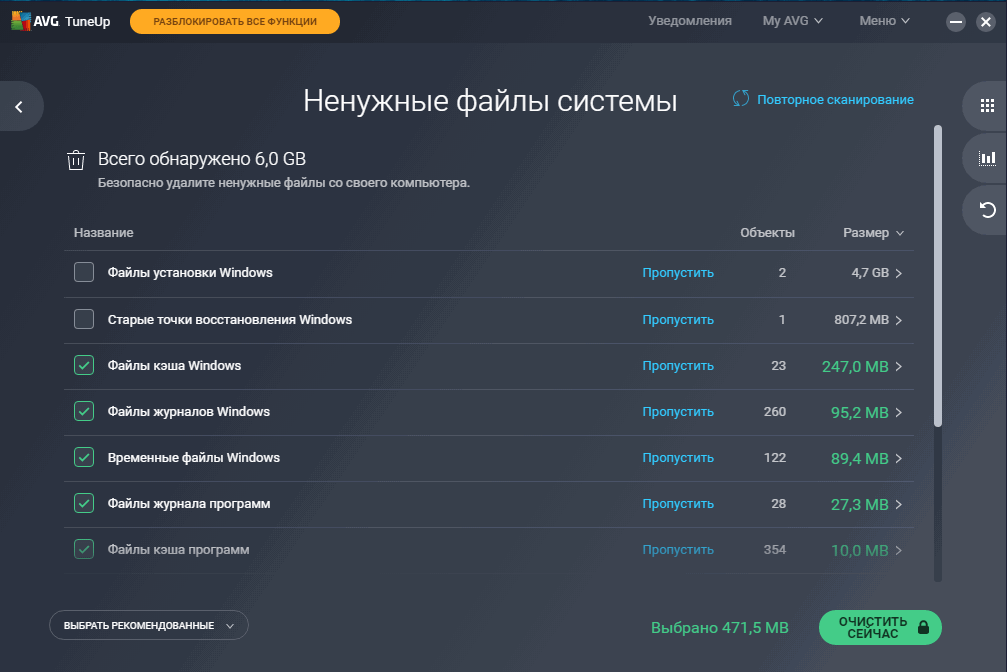The height and width of the screenshot is (672, 1007).
Task: Select the Файлы кэша Windows row label
Action: 174,366
